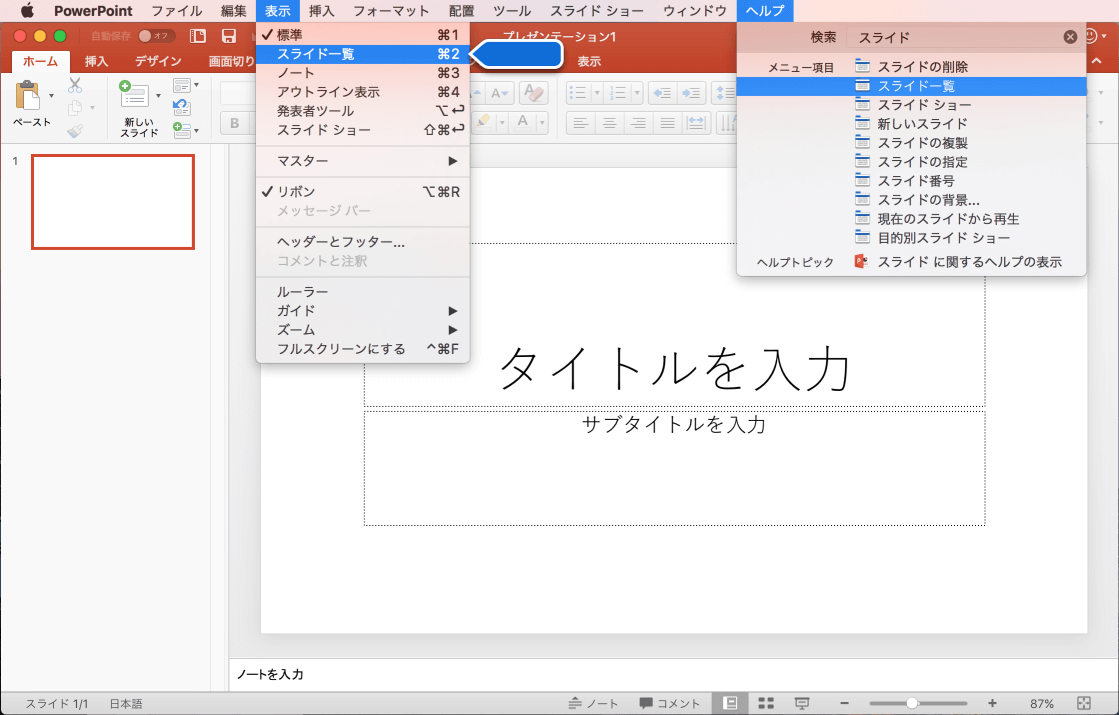Screen dimensions: 1119x715
Task: Click the Copy icon in ribbon
Action: (x=75, y=108)
